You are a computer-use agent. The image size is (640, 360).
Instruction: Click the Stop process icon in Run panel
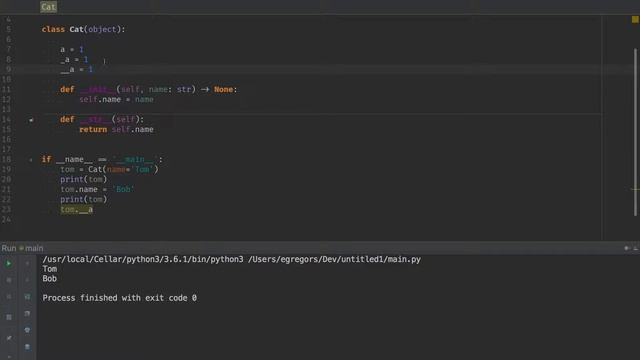[x=9, y=280]
